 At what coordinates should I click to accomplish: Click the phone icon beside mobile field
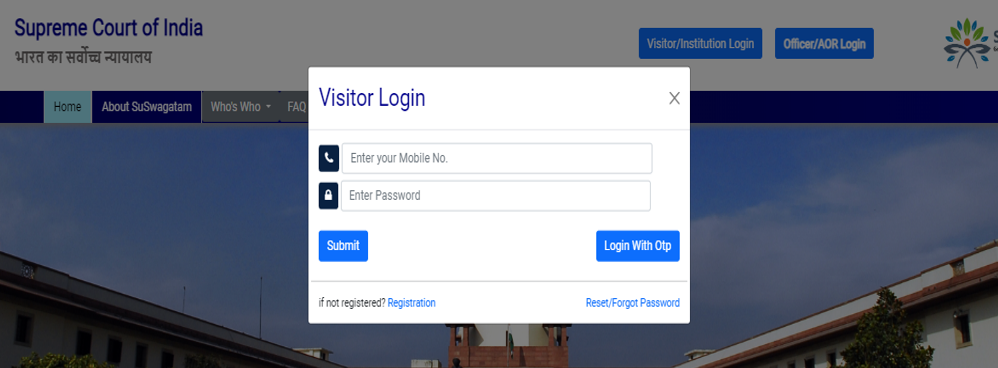click(x=328, y=158)
